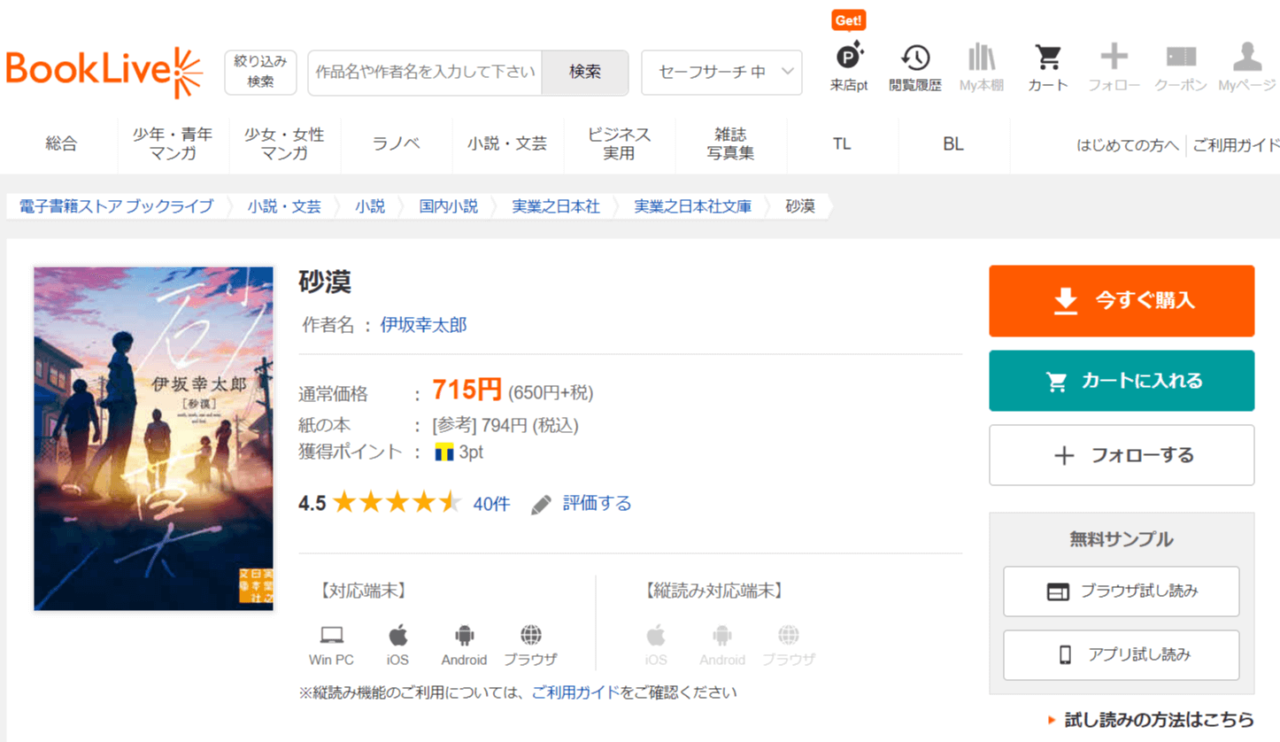Go to 国内小説 breadcrumb
Screen dimensions: 1280x742
pos(448,206)
